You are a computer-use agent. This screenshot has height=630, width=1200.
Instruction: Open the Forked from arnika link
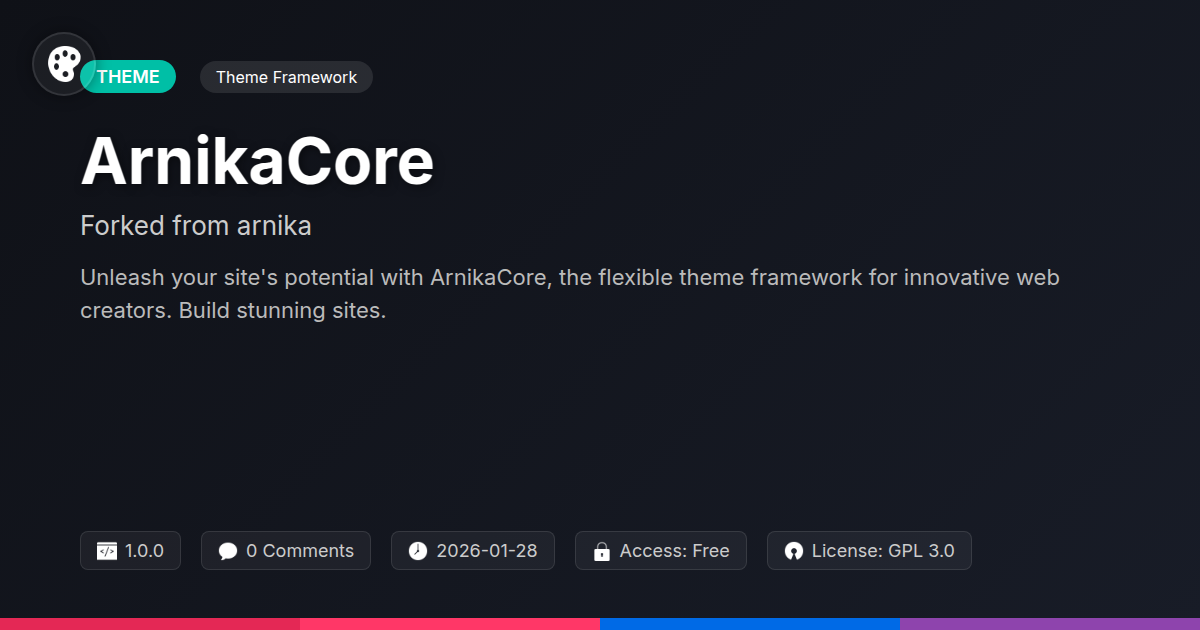pos(196,226)
